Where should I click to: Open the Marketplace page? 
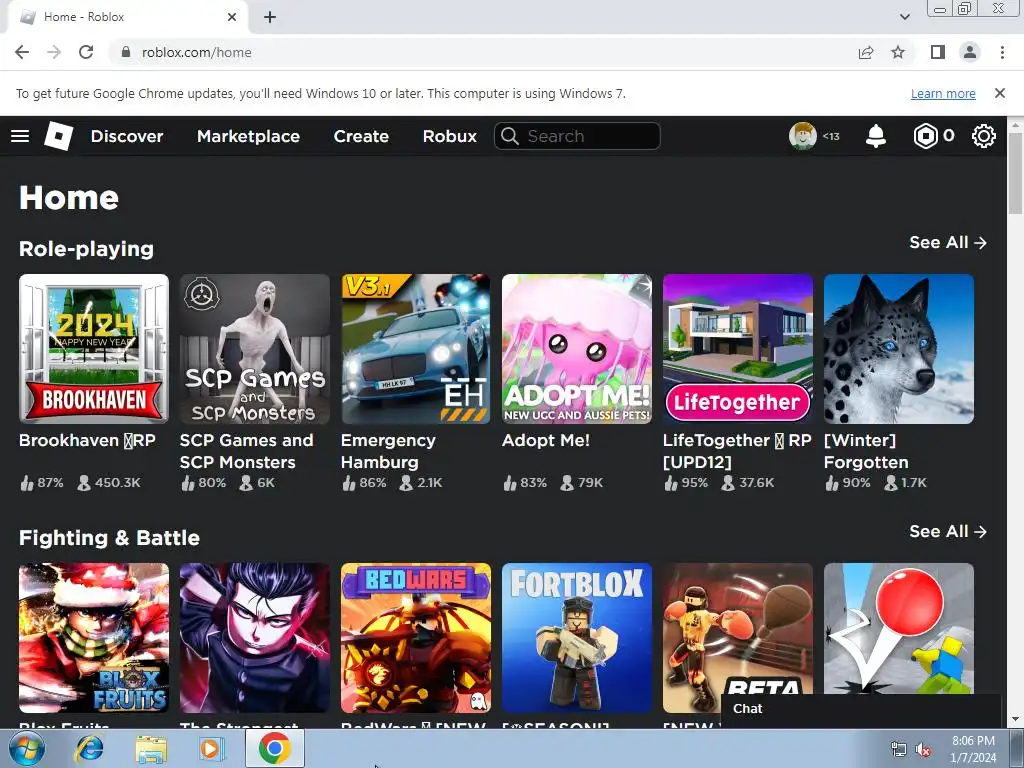pyautogui.click(x=248, y=136)
